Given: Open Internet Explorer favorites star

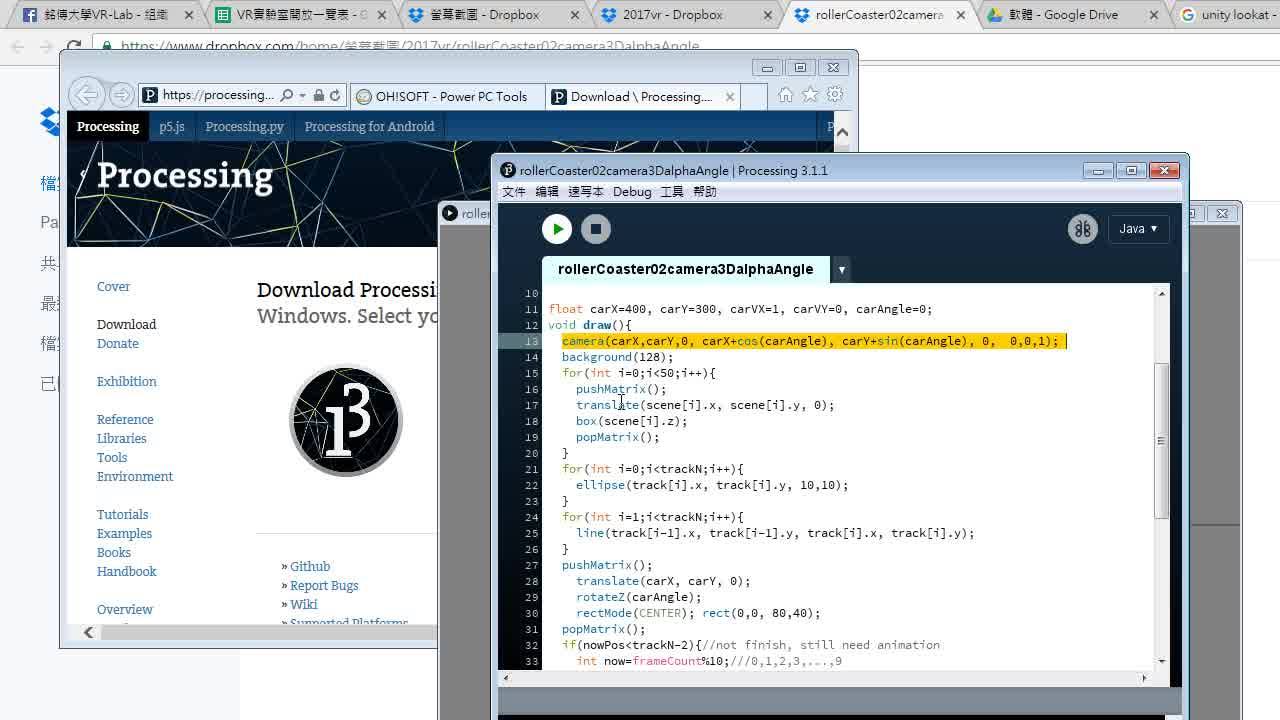Looking at the screenshot, I should pos(810,94).
